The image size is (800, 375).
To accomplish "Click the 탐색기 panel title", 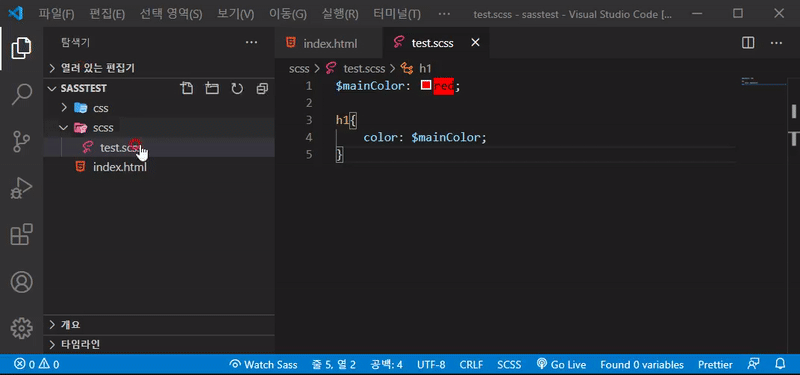I will pyautogui.click(x=76, y=43).
